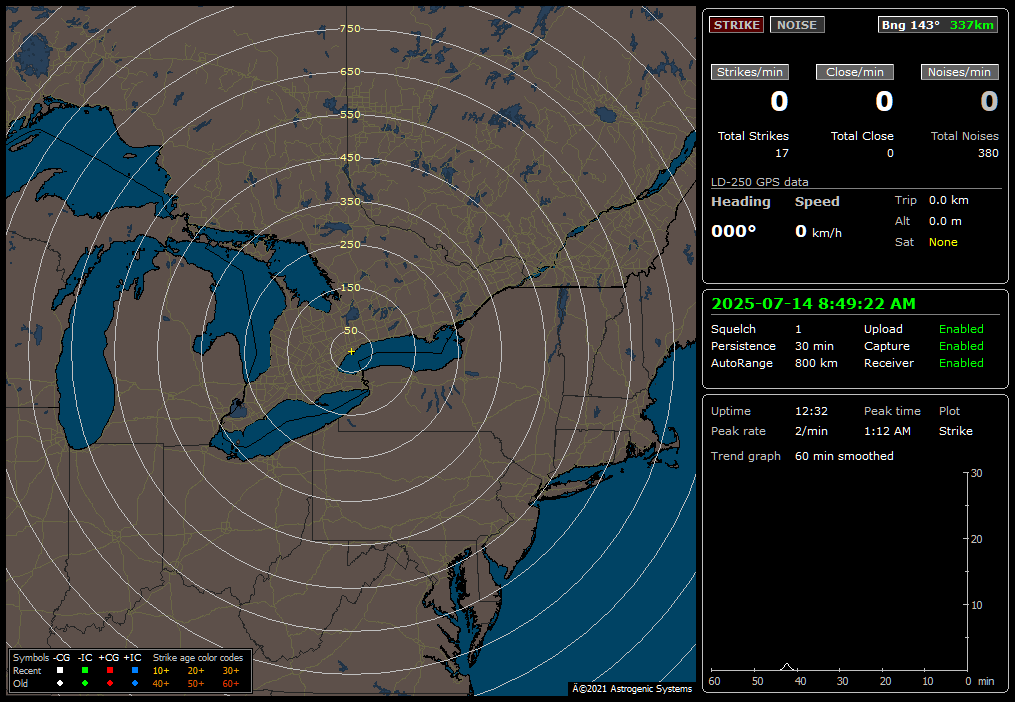Click the green square Recent -IC symbol
The height and width of the screenshot is (702, 1015).
pos(85,671)
